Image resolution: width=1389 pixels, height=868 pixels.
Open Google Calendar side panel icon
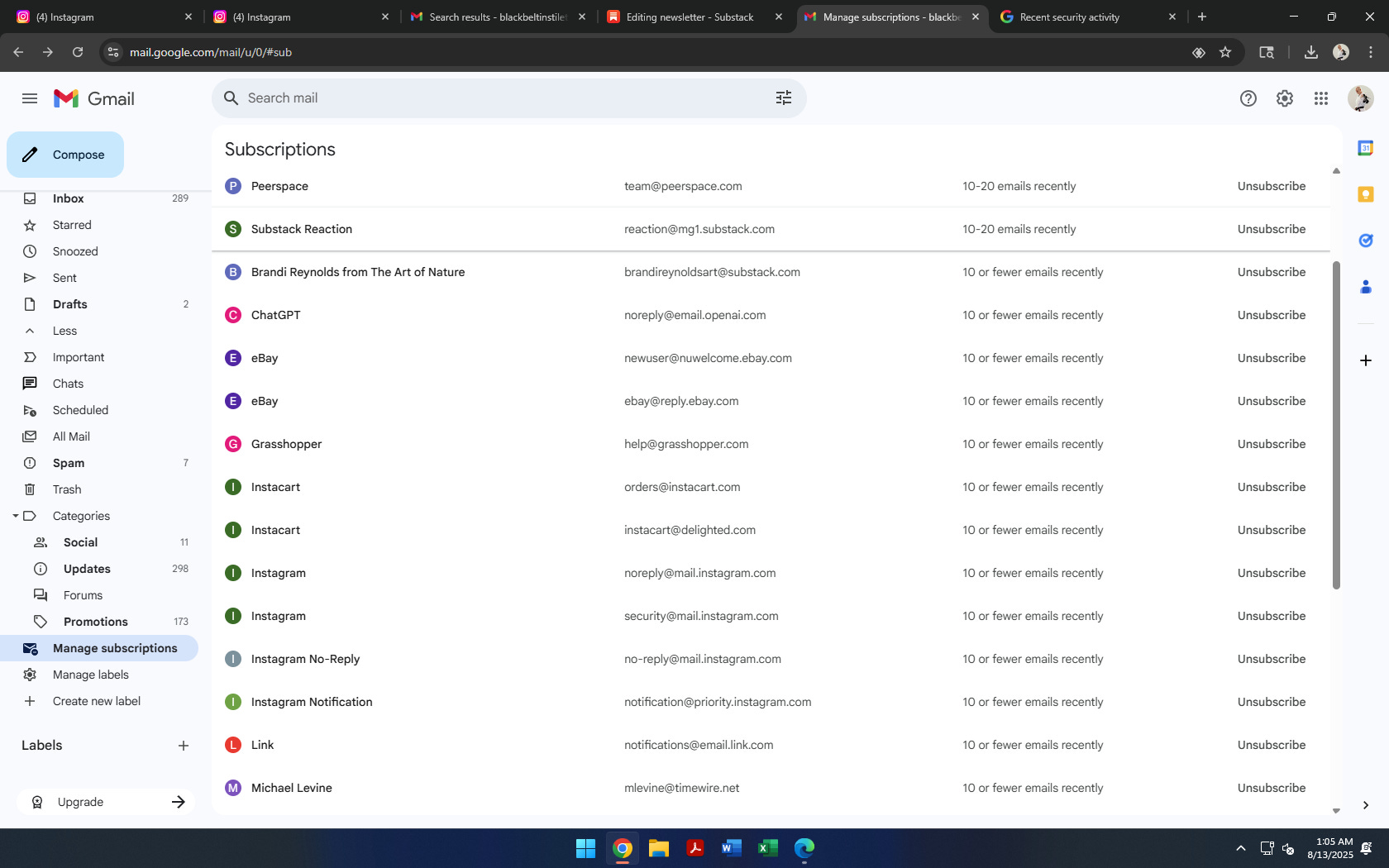[x=1366, y=148]
